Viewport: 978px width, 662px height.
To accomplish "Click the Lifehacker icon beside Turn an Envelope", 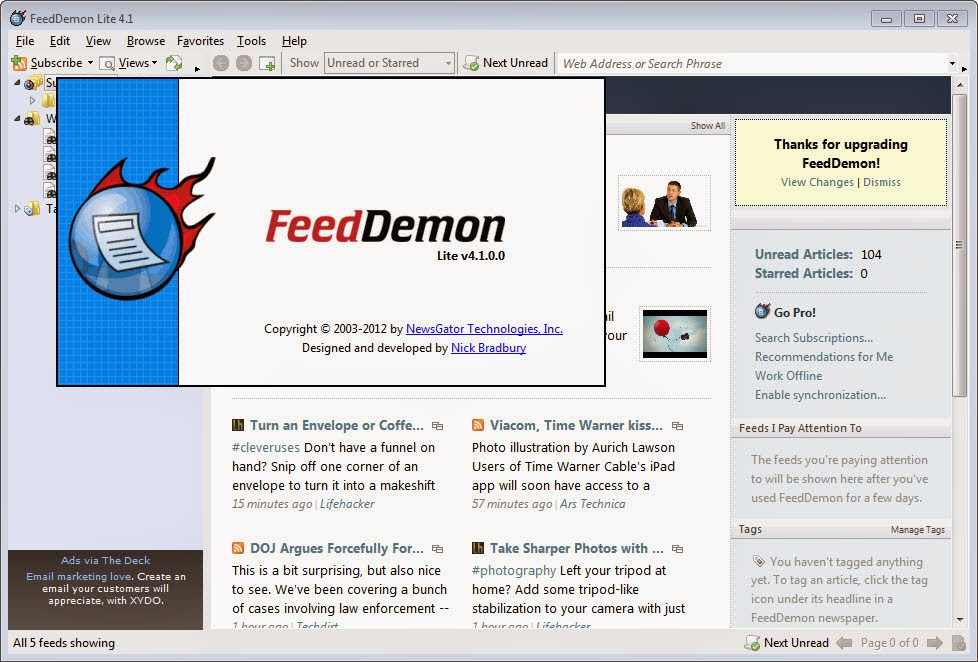I will (238, 426).
